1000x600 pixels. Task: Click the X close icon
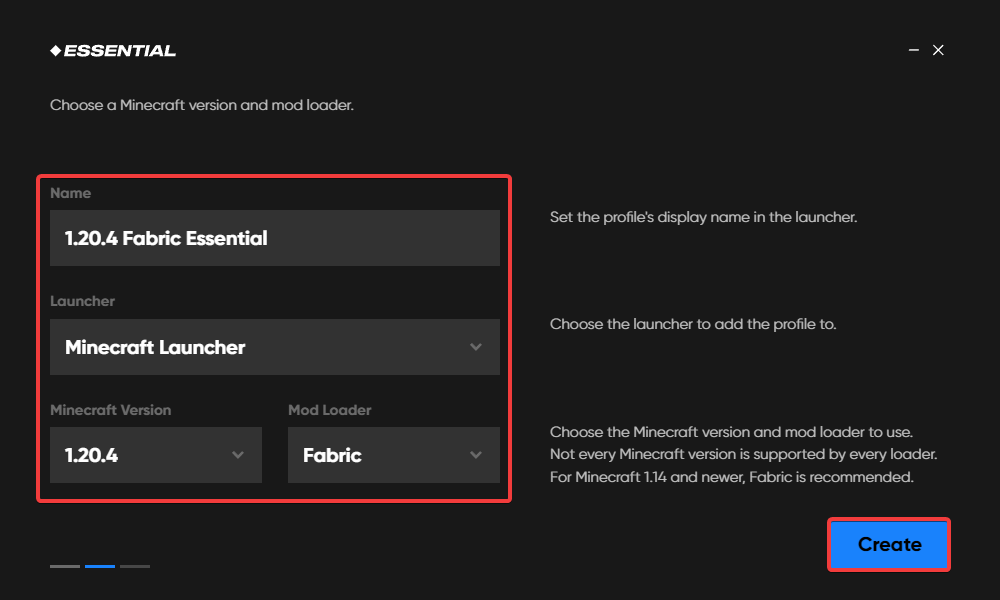(x=938, y=49)
